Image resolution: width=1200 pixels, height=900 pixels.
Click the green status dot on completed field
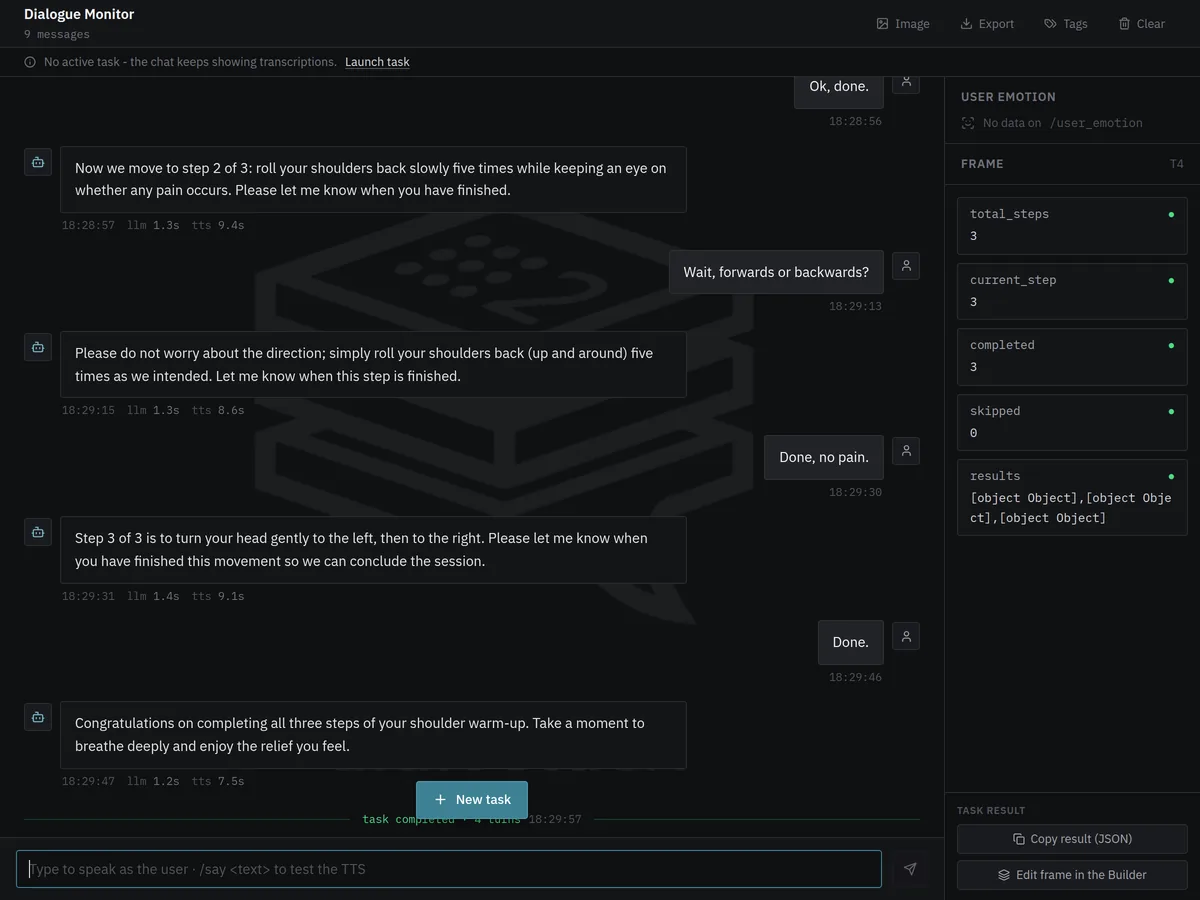pyautogui.click(x=1172, y=345)
